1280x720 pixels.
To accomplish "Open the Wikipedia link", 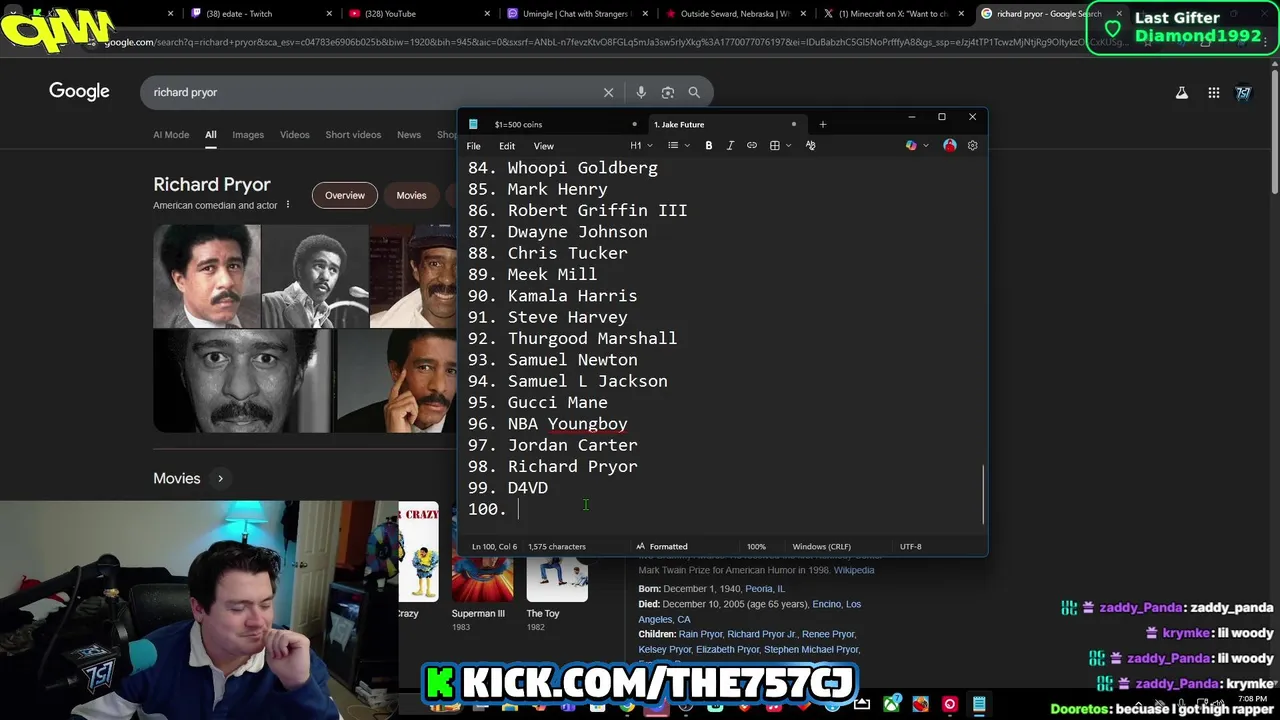I will (x=854, y=570).
